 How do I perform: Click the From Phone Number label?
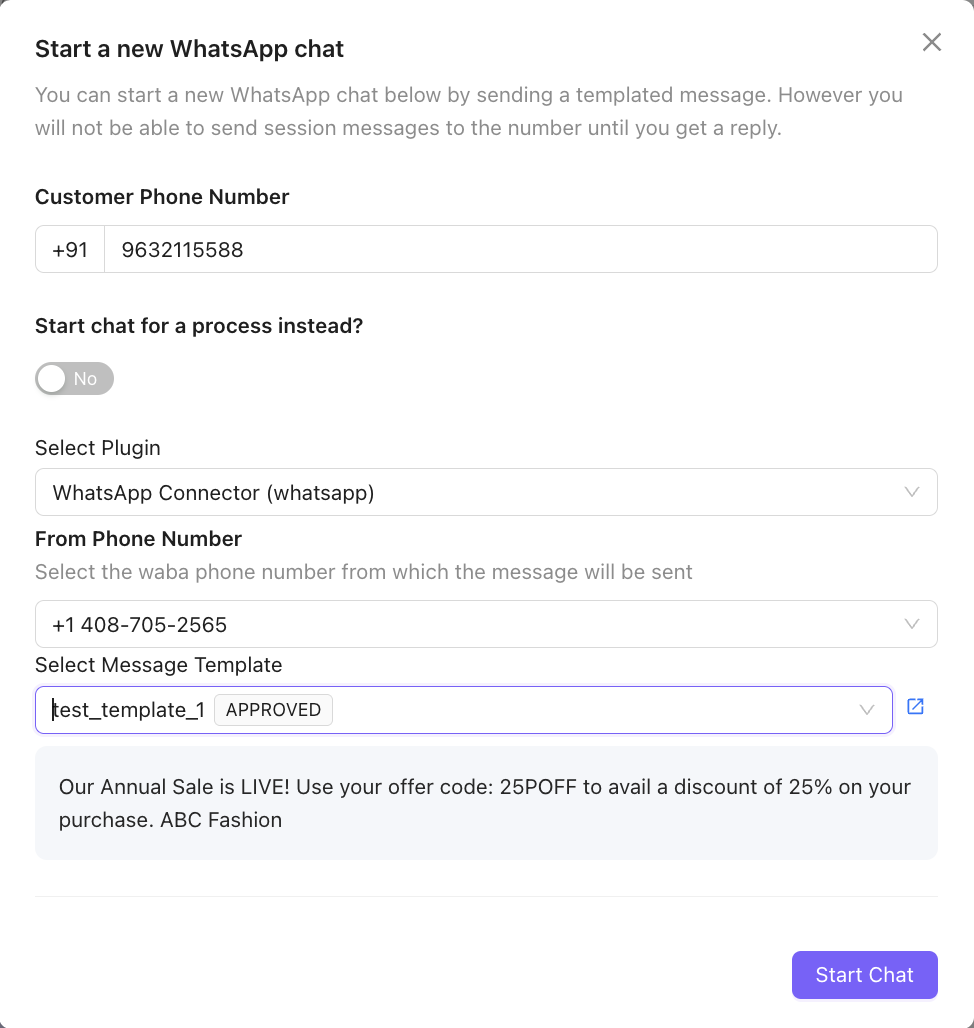138,539
